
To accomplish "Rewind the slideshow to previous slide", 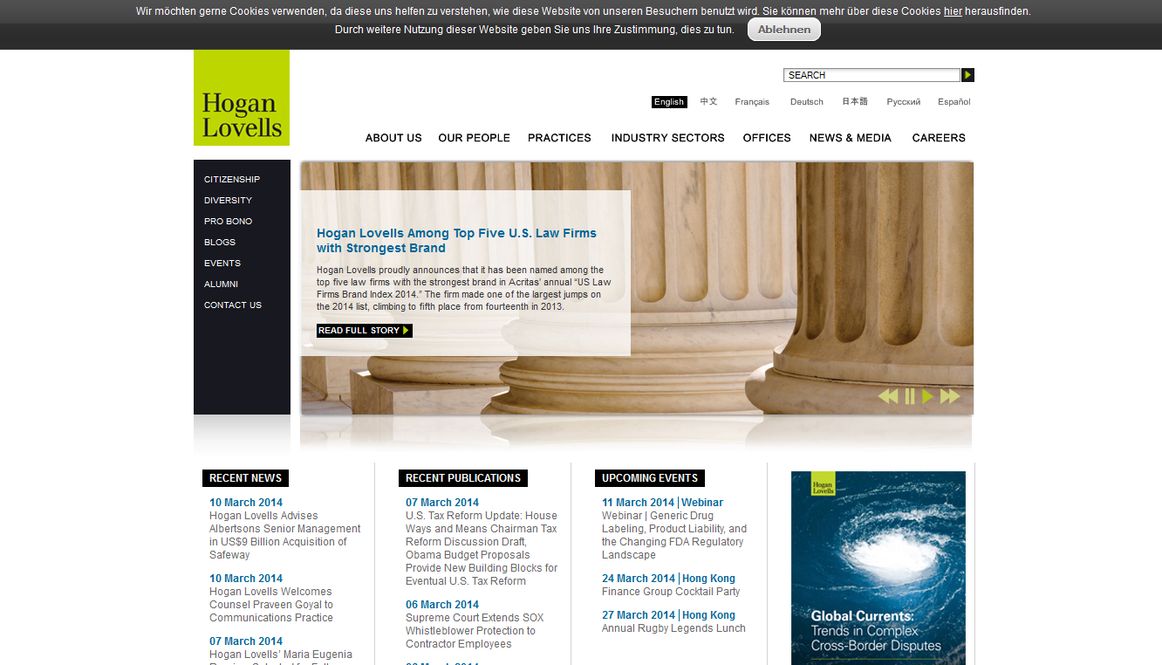I will click(x=888, y=397).
